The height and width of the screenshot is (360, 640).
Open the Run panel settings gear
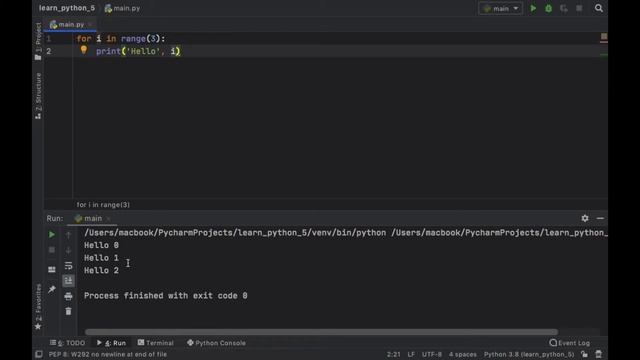click(585, 218)
